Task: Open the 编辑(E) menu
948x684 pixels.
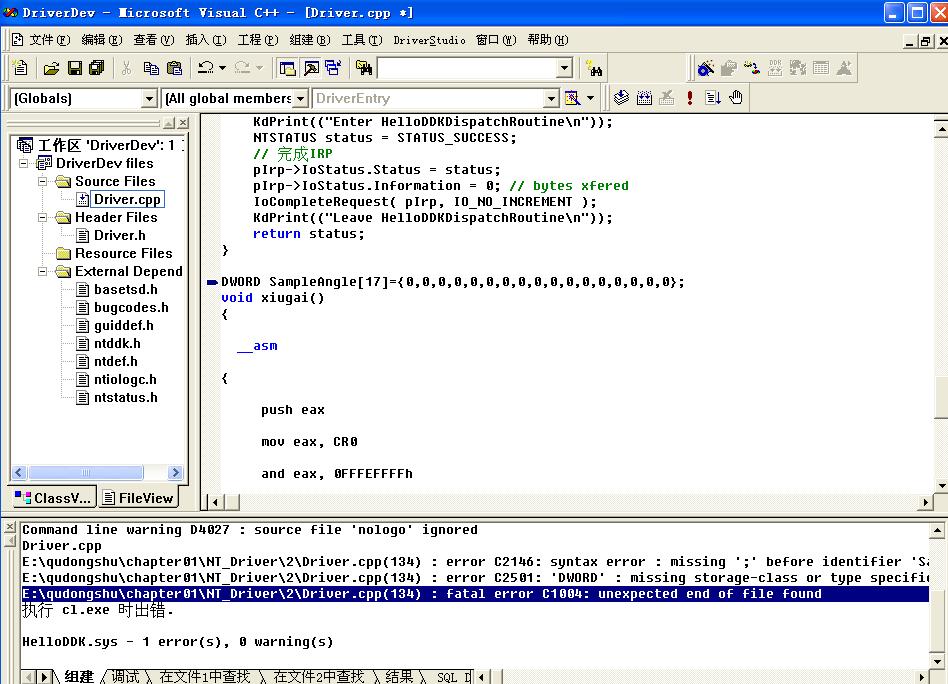Action: (x=102, y=40)
